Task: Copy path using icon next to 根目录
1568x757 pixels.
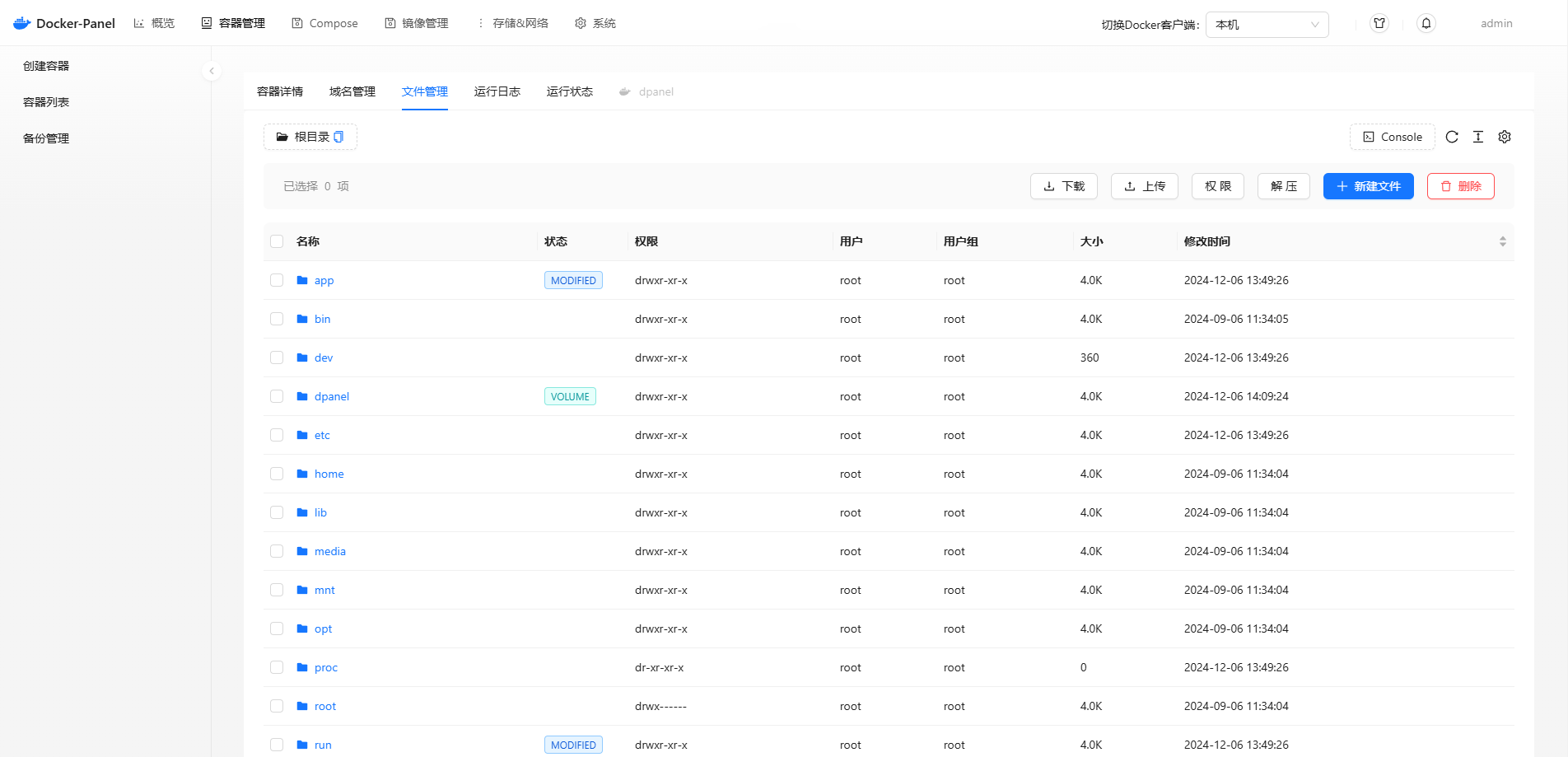Action: pyautogui.click(x=338, y=137)
